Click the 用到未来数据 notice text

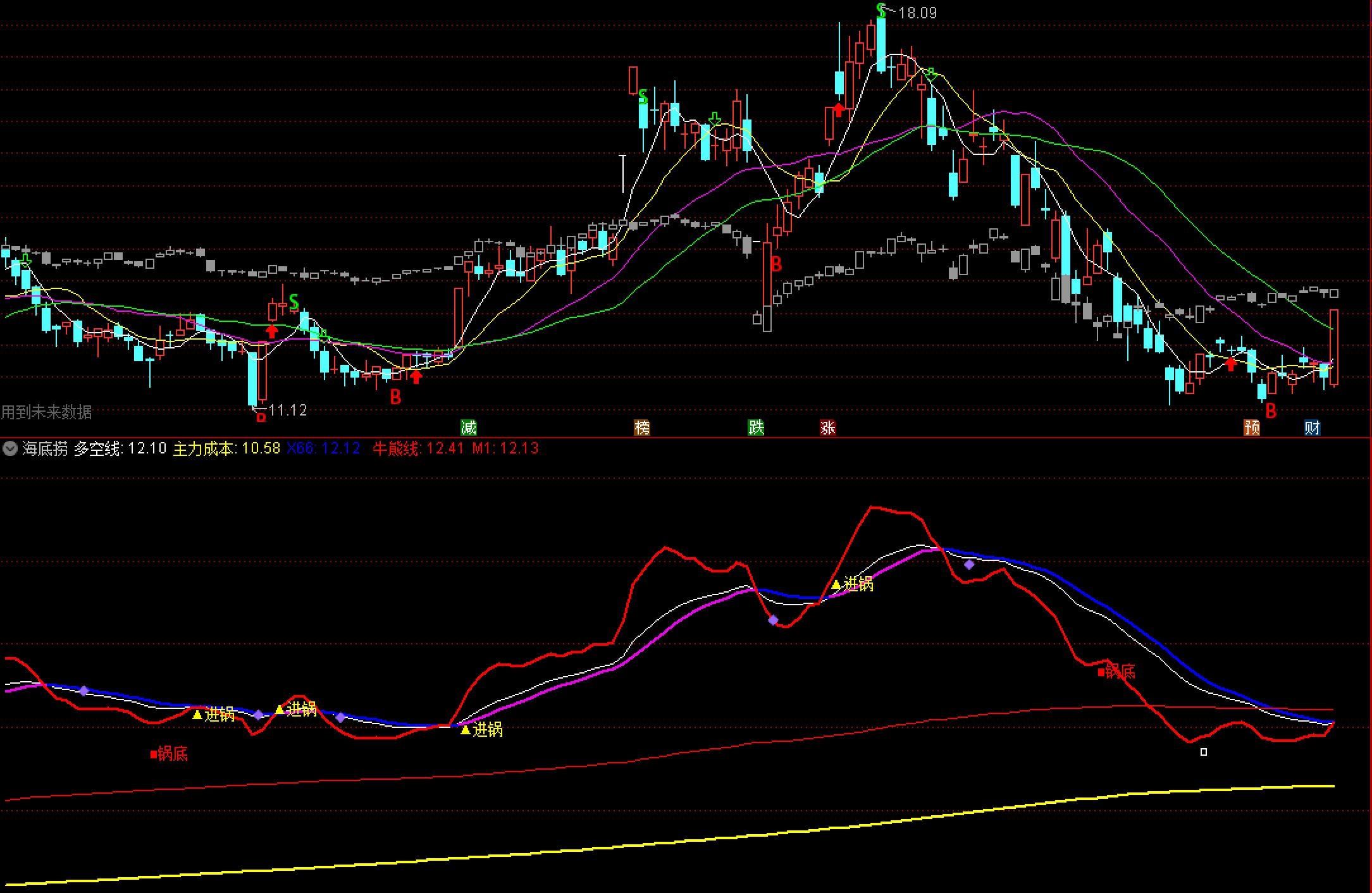[x=47, y=412]
